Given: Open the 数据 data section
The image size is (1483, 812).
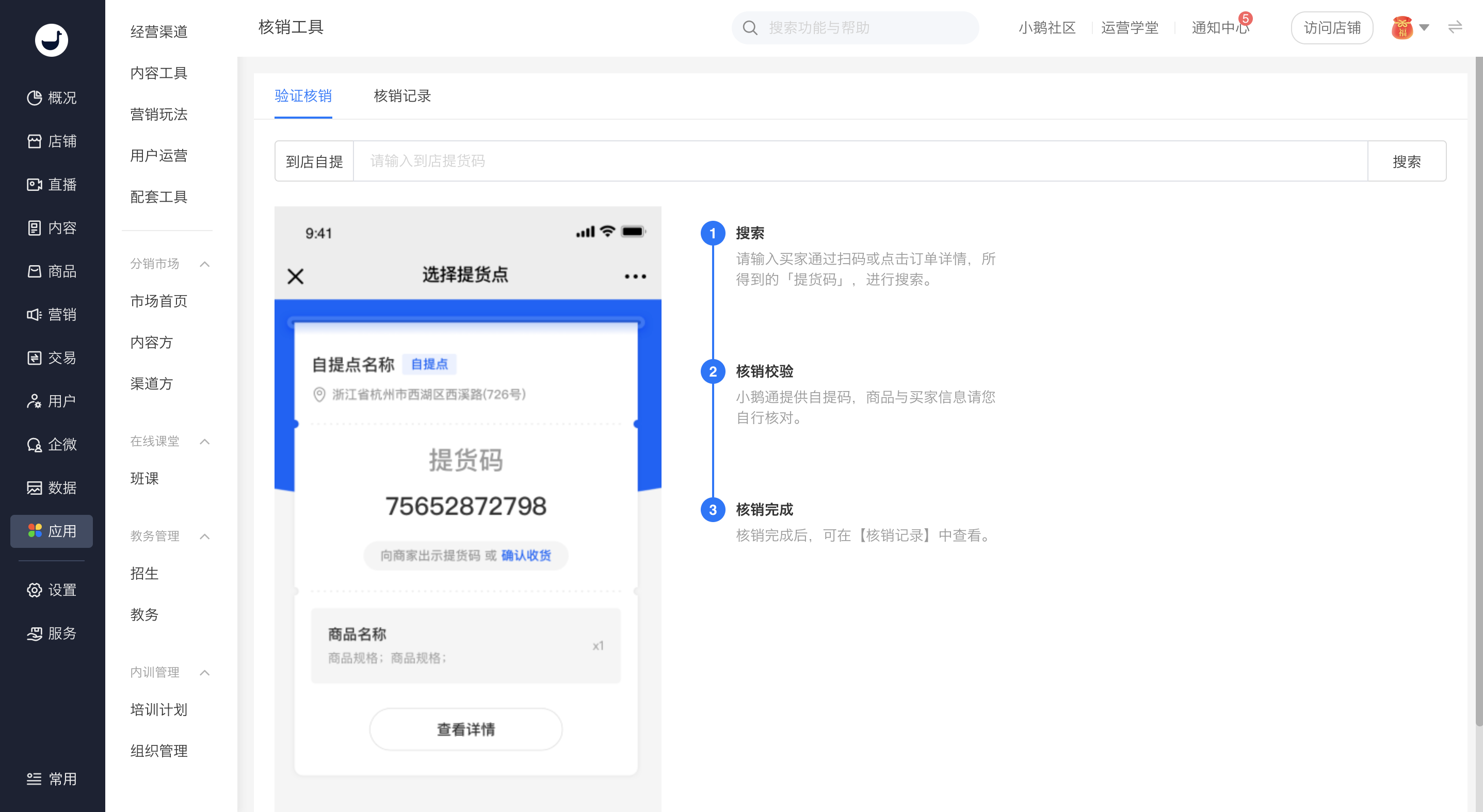Looking at the screenshot, I should coord(52,488).
